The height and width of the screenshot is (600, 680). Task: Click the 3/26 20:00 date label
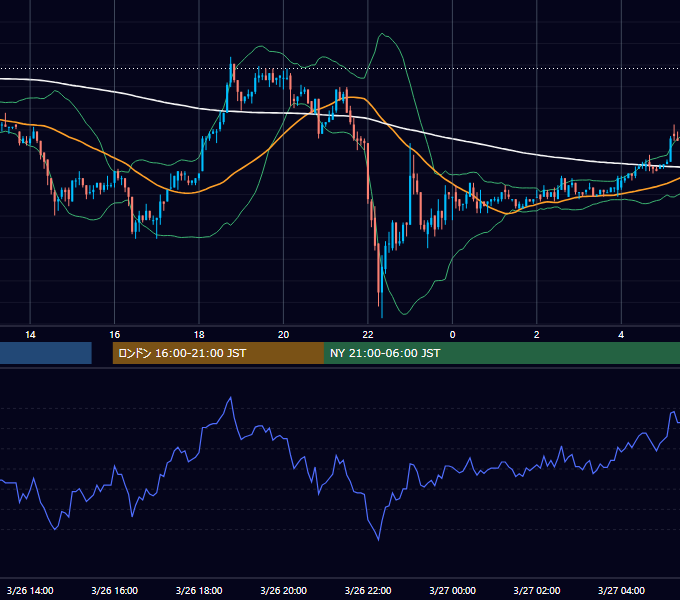[x=283, y=590]
